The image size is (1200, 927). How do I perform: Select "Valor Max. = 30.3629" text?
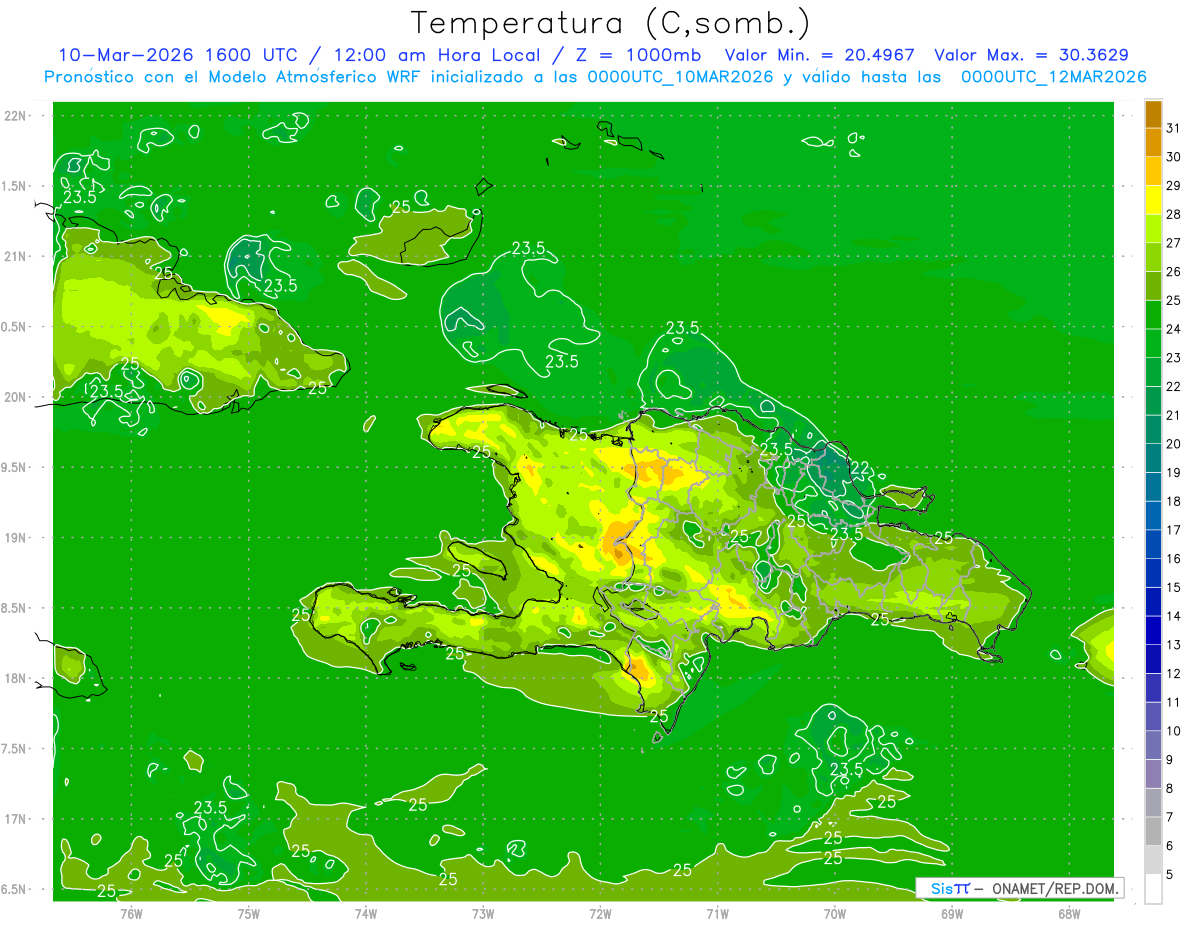tap(1031, 55)
